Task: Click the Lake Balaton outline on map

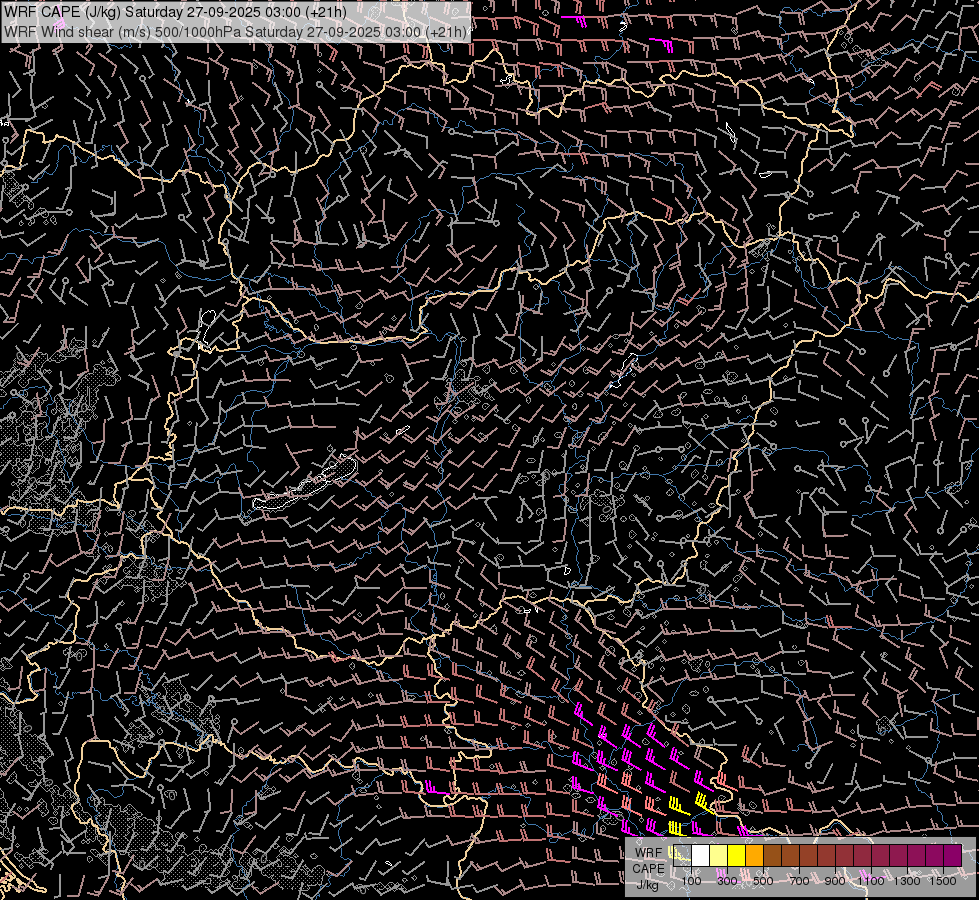Action: click(x=305, y=483)
